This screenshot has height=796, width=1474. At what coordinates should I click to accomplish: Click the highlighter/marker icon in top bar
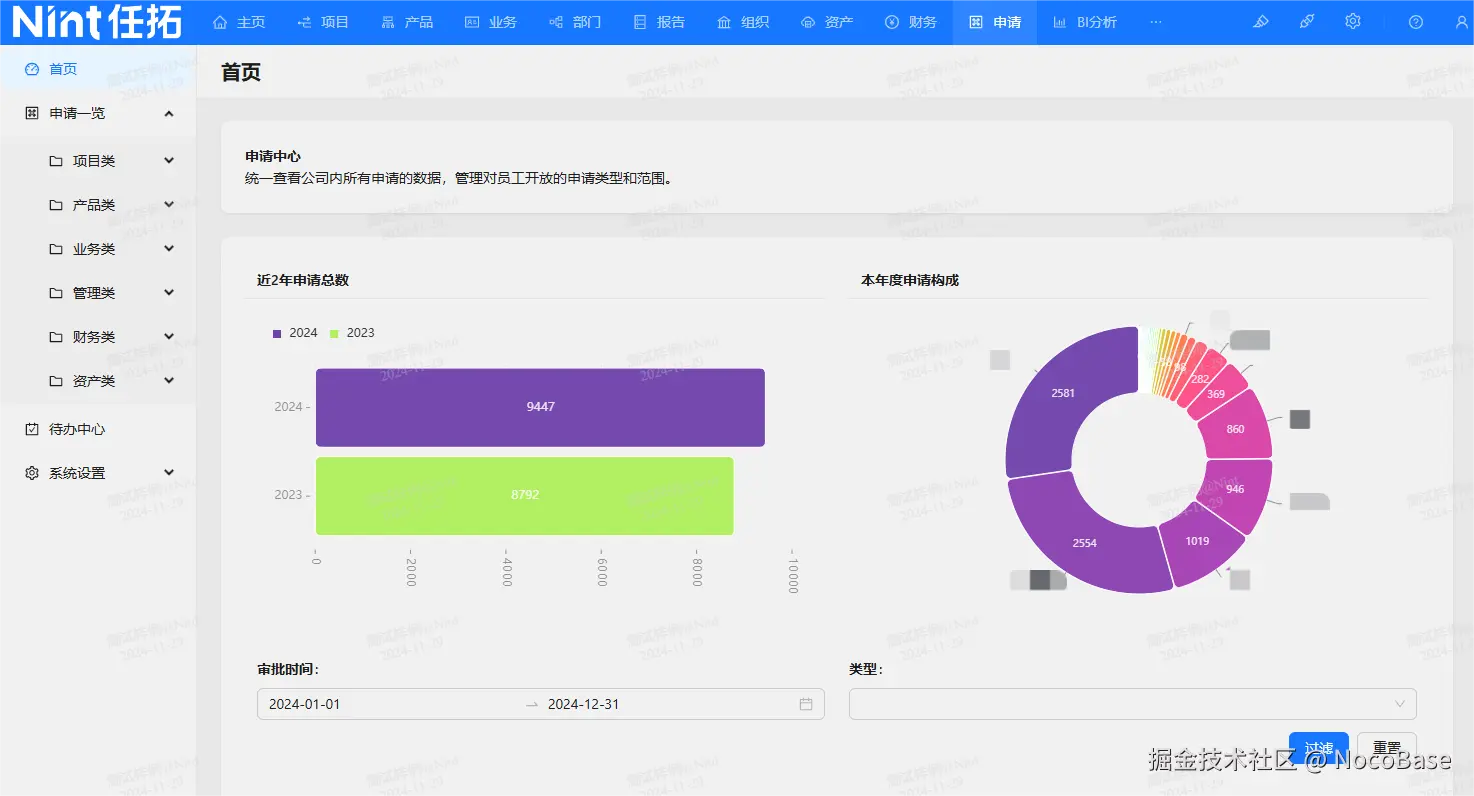point(1261,21)
